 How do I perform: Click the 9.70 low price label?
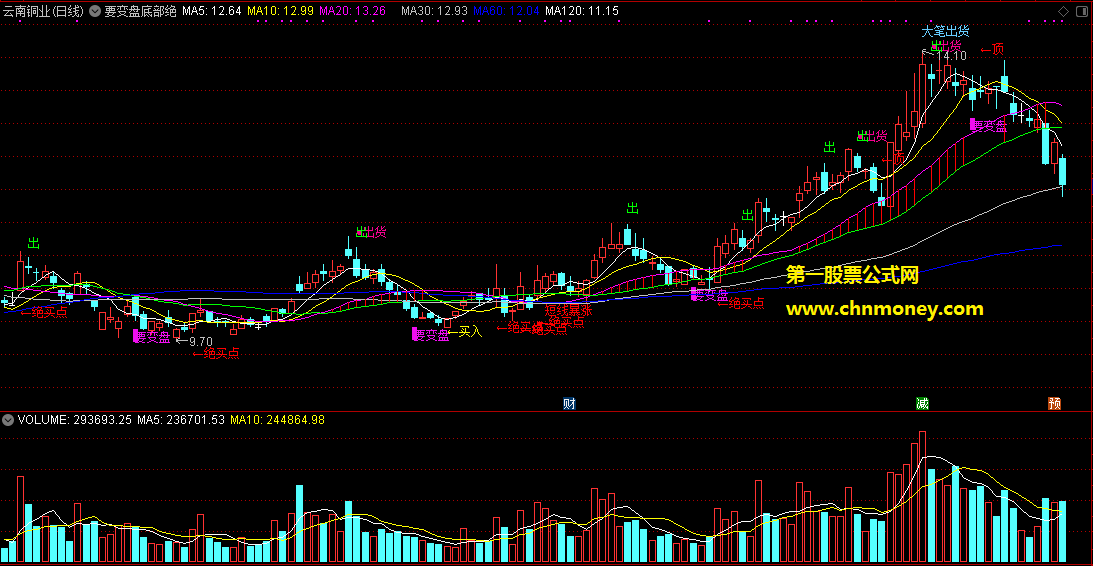click(201, 342)
